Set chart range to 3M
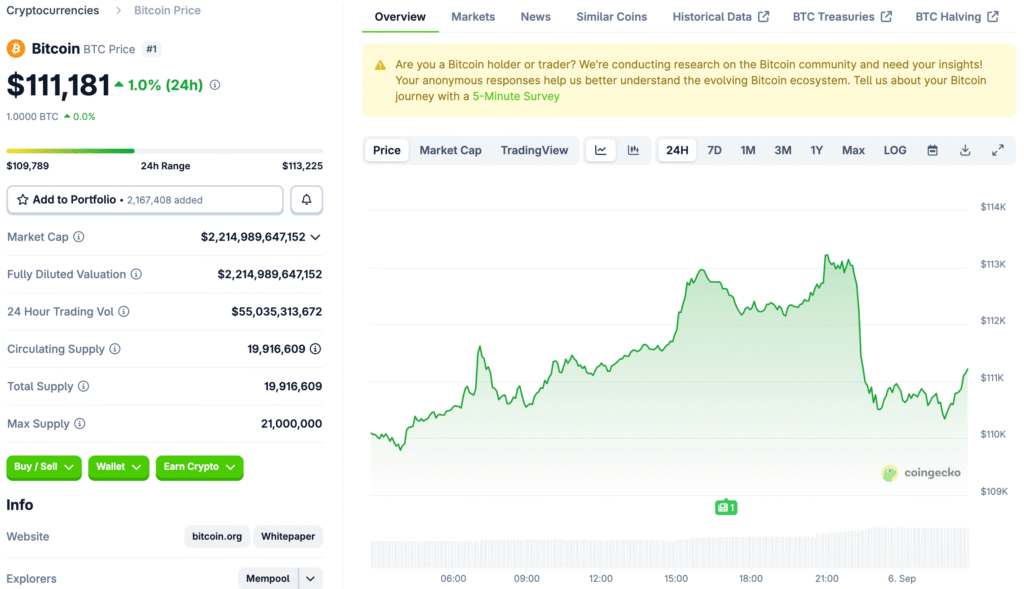1024x589 pixels. pyautogui.click(x=782, y=150)
